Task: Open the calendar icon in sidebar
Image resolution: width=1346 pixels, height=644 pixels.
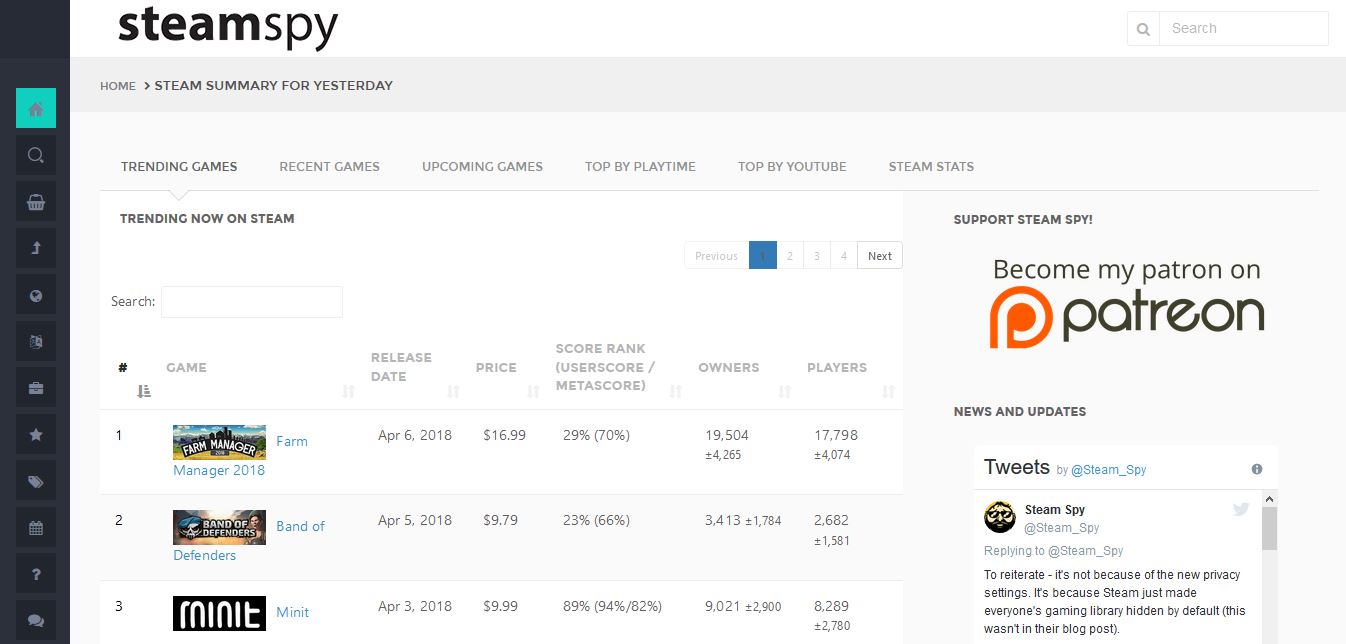Action: click(36, 527)
